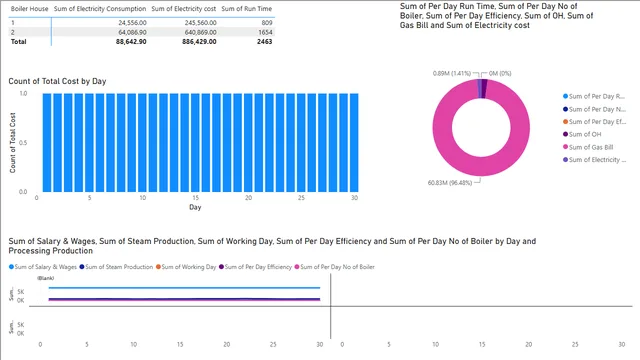The image size is (640, 360).
Task: Select the 809 run time cell
Action: point(267,23)
